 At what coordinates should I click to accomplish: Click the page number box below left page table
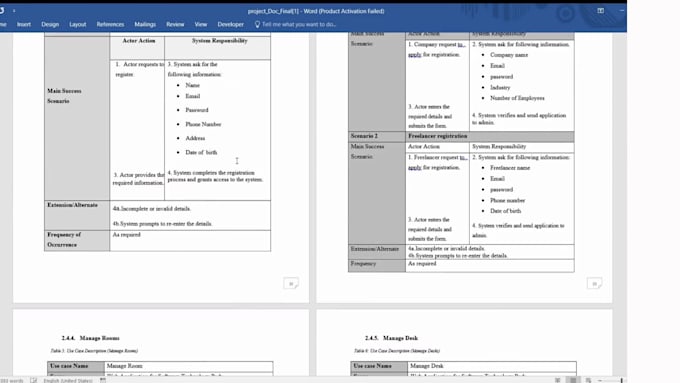click(291, 284)
